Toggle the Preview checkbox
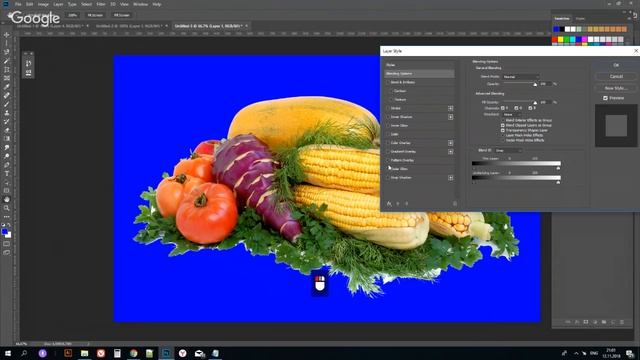The width and height of the screenshot is (640, 360). pos(605,98)
